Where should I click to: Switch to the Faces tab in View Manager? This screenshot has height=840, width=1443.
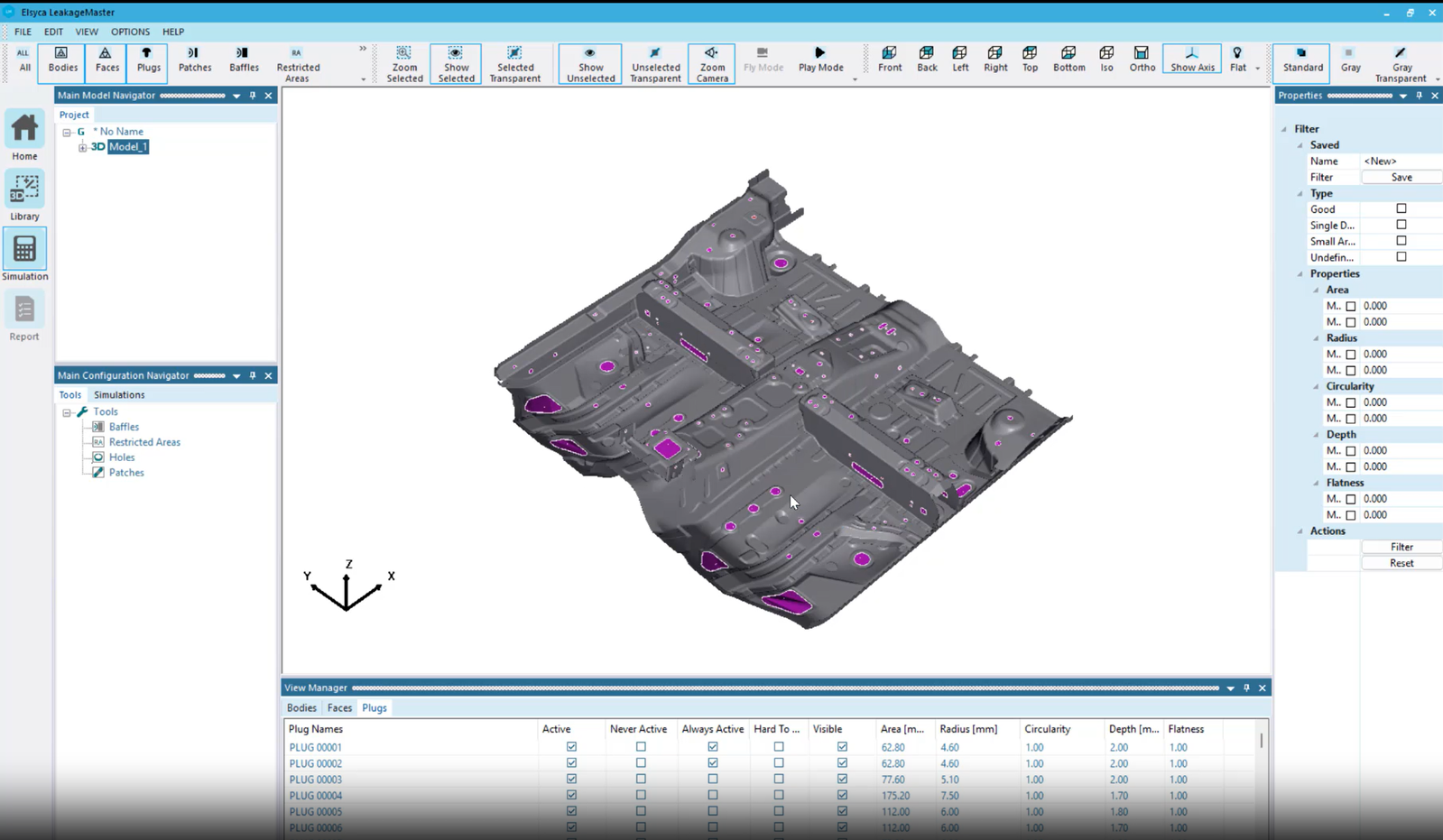click(339, 708)
